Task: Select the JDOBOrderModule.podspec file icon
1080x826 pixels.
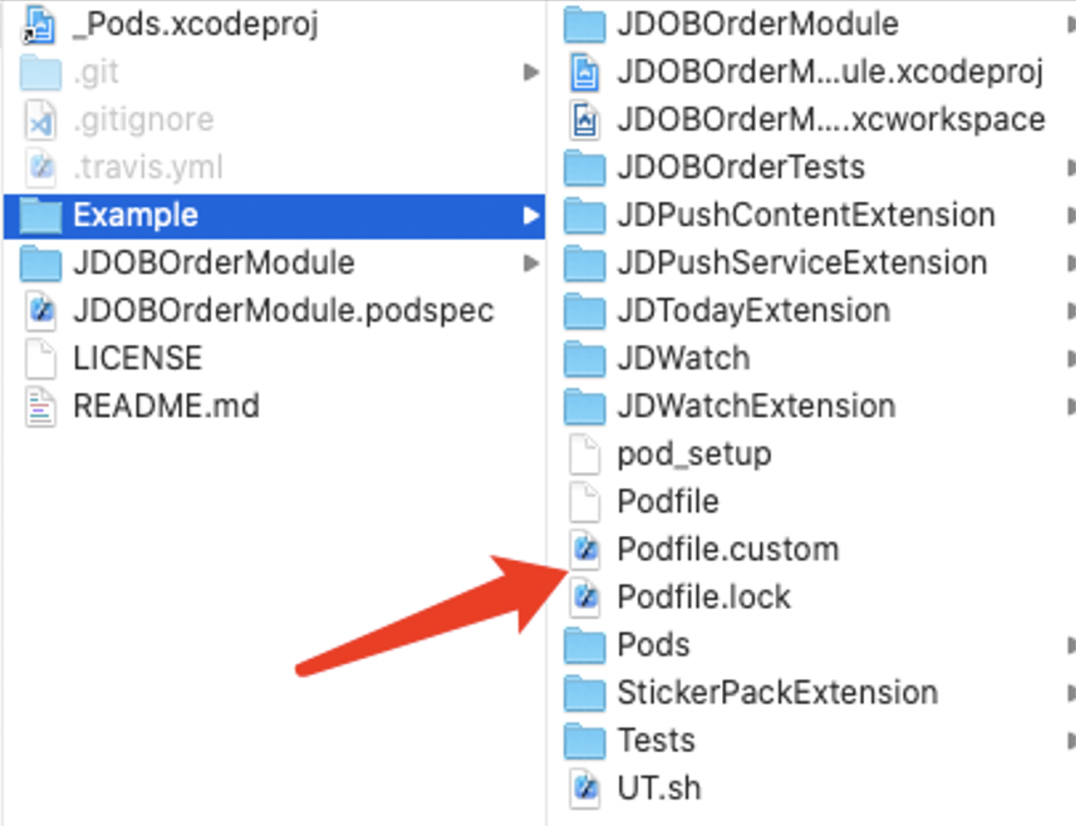Action: pos(41,311)
